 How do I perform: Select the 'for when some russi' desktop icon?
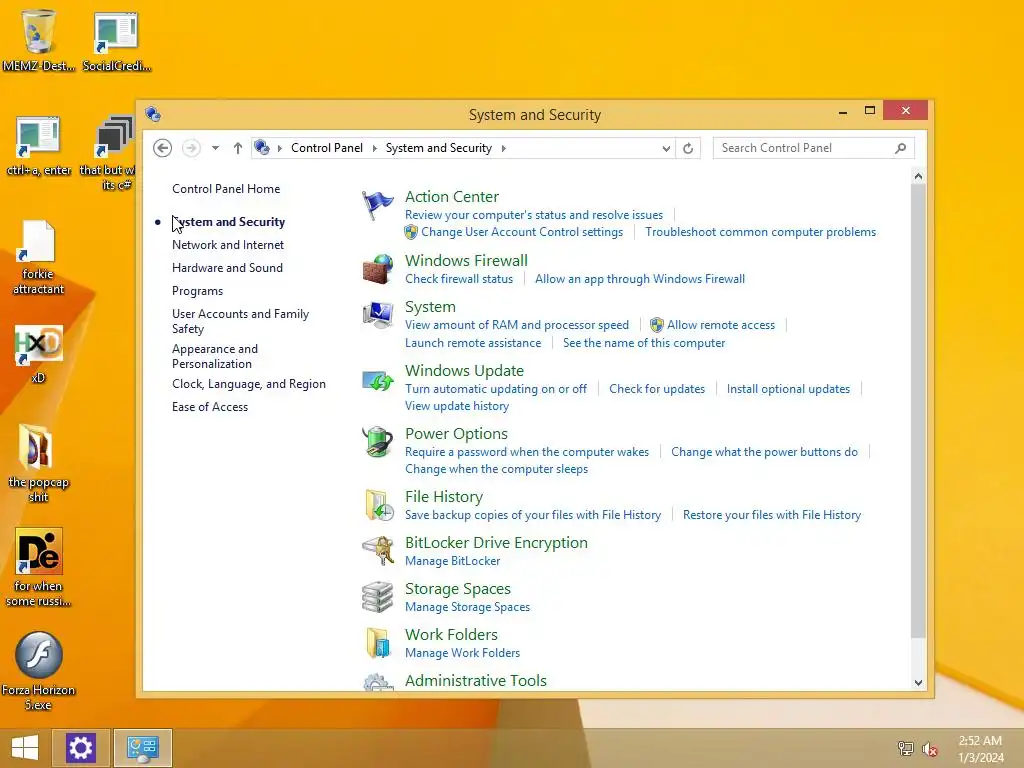pos(39,567)
